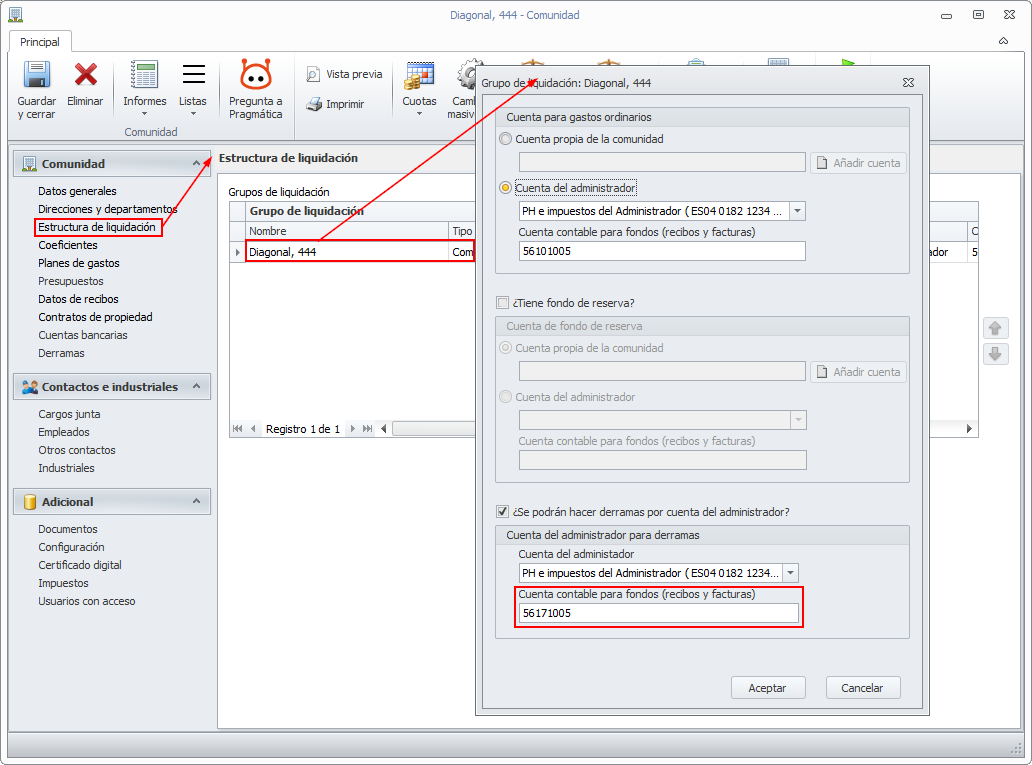
Task: Select the Cuenta propia de la comunidad radio for gastos ordinarios
Action: pos(505,139)
